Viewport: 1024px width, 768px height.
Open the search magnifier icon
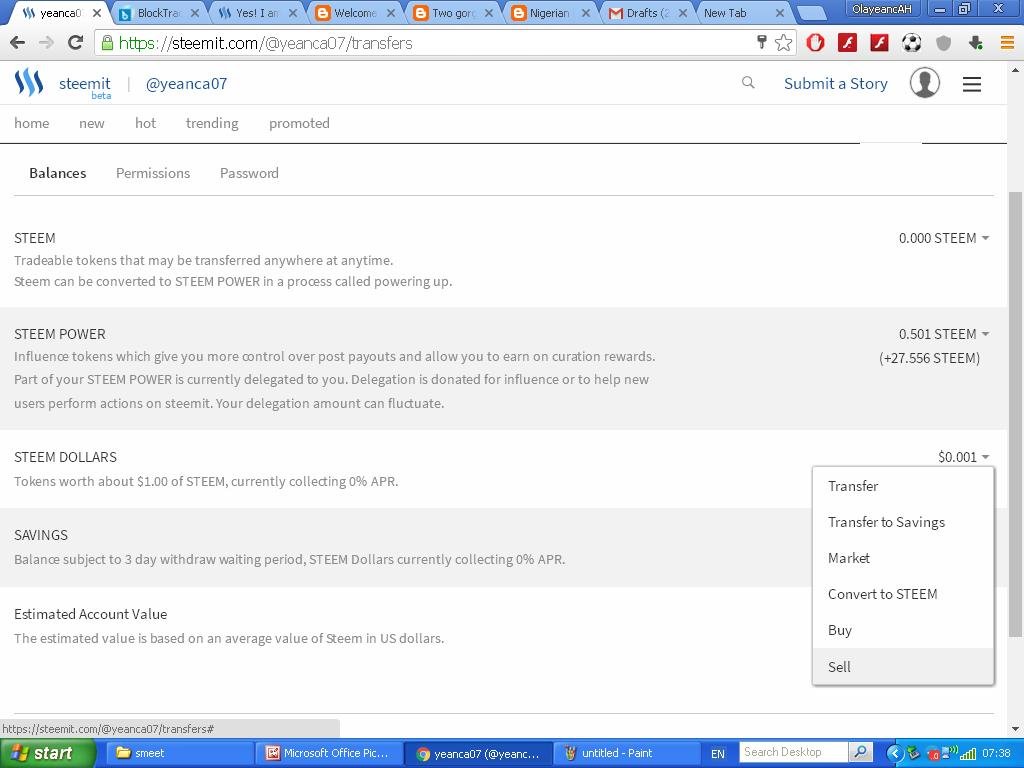coord(748,83)
